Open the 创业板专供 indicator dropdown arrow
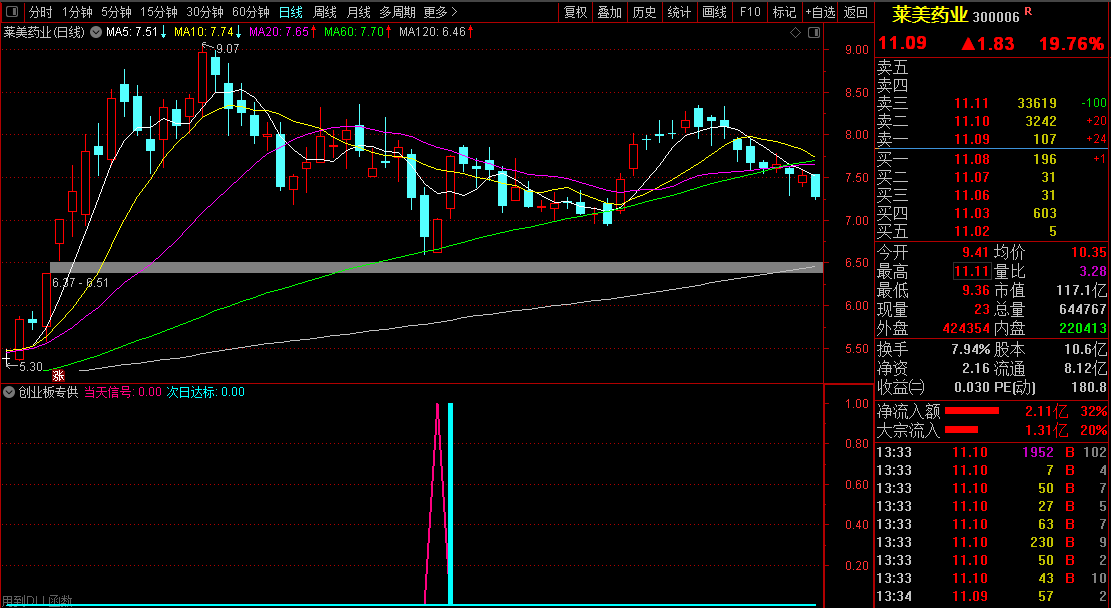The width and height of the screenshot is (1111, 608). click(x=10, y=392)
